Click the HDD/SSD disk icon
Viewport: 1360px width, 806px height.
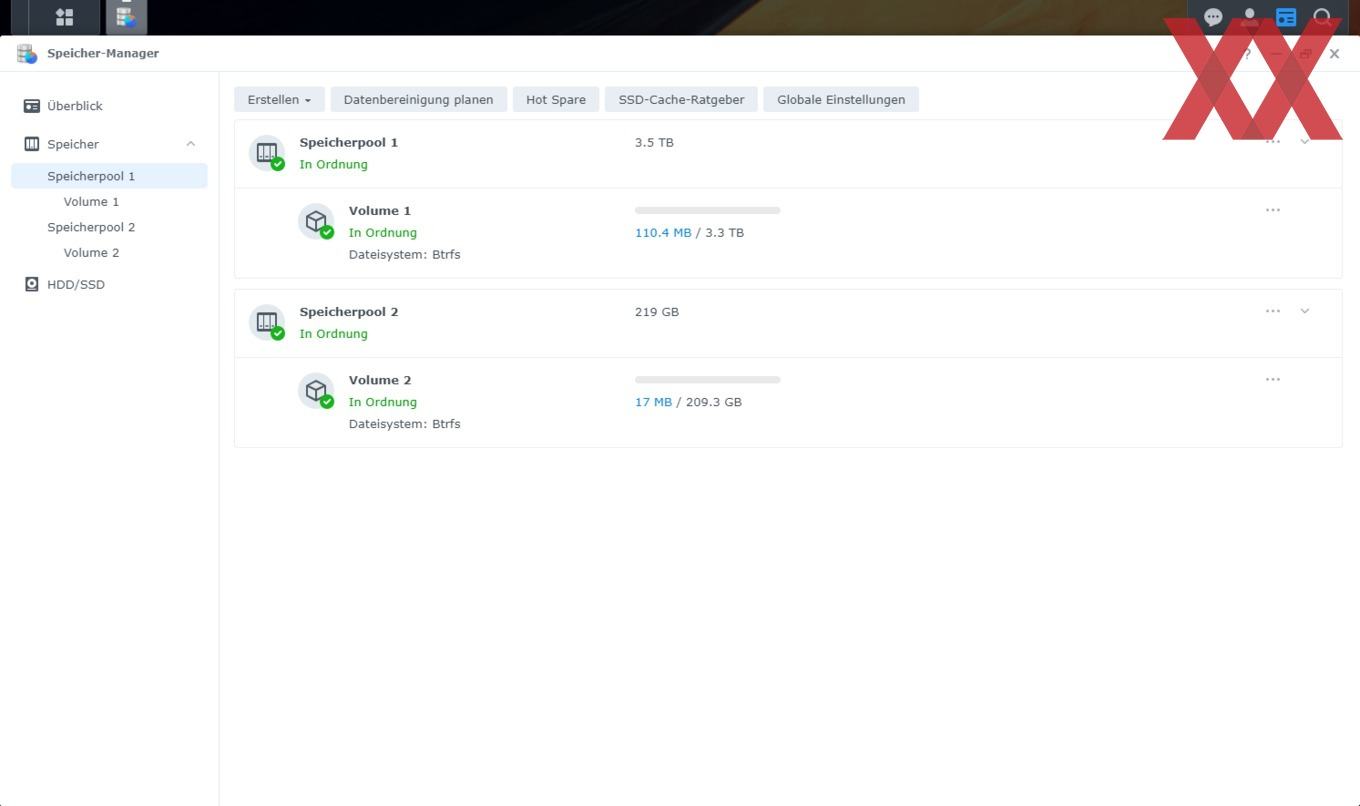click(32, 284)
